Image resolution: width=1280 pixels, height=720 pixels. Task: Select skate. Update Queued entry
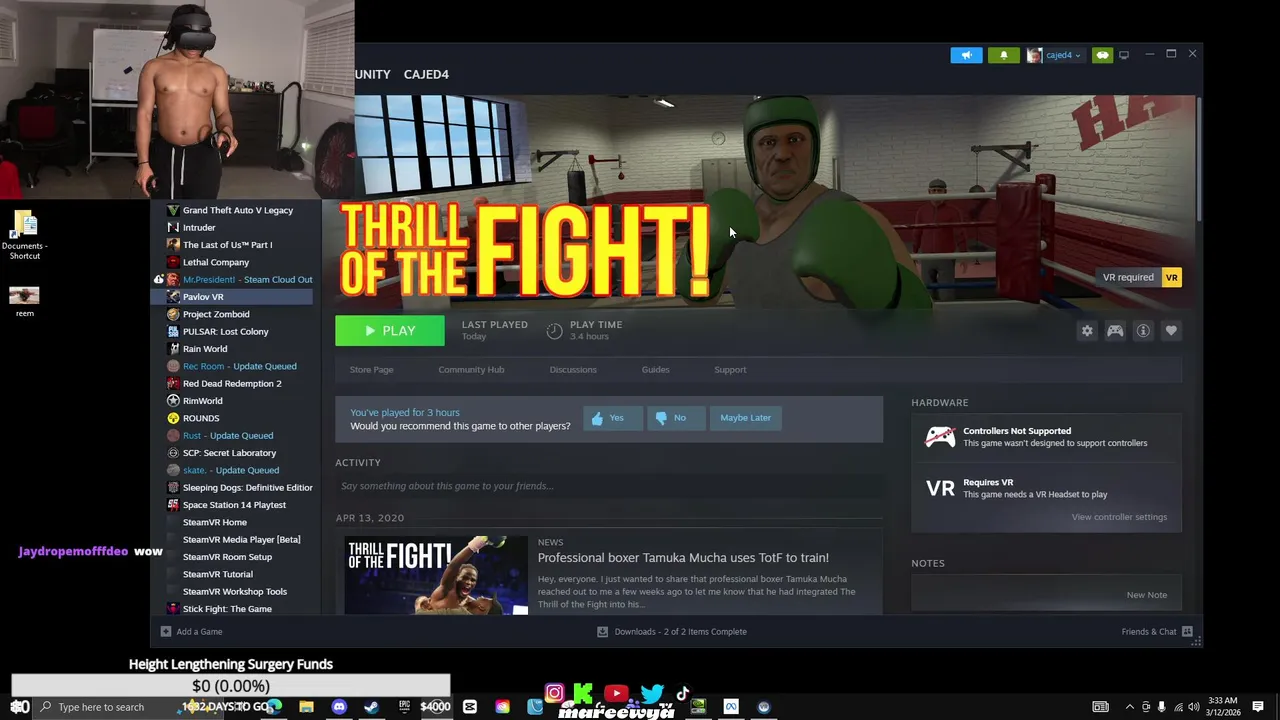coord(231,470)
